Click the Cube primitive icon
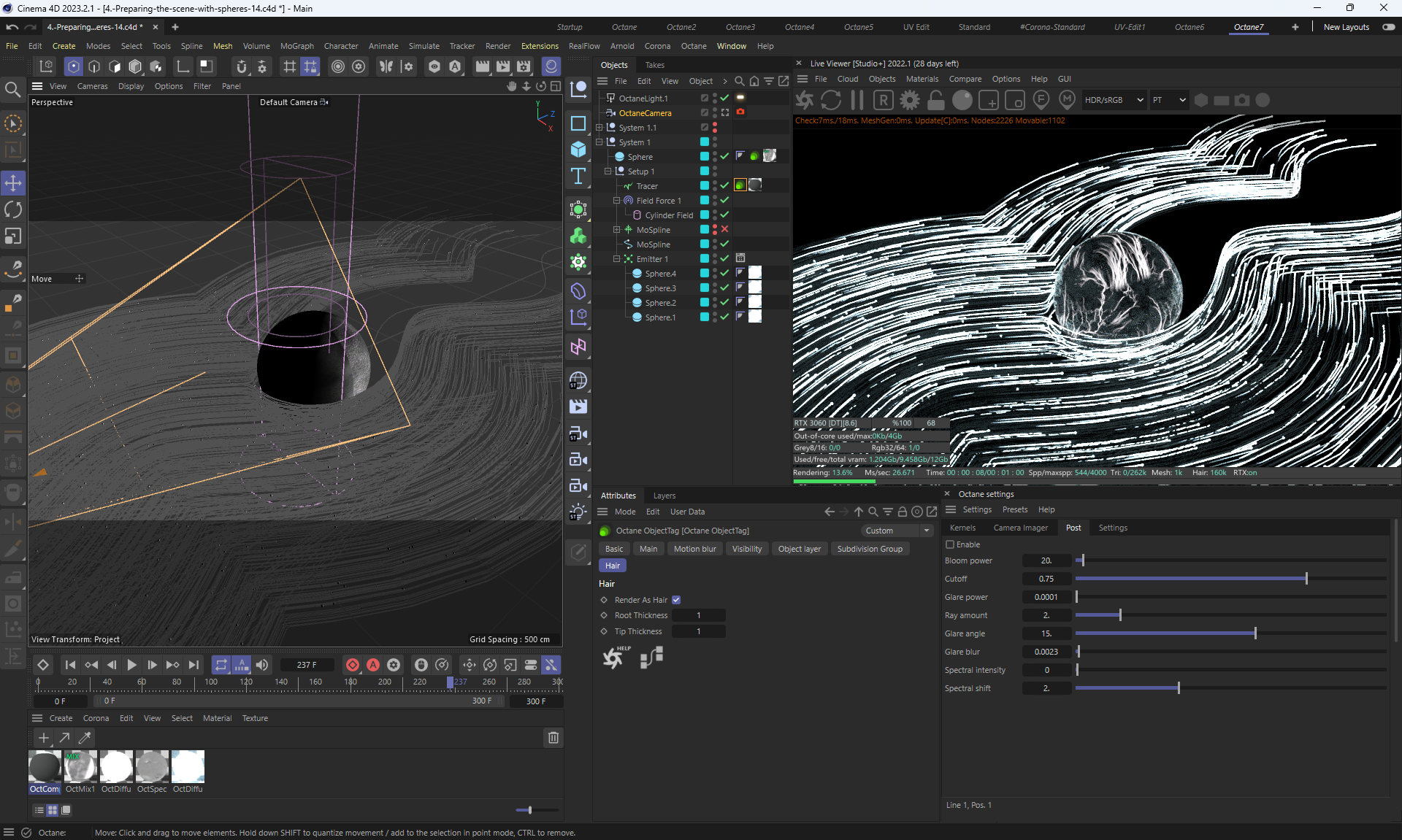This screenshot has height=840, width=1402. click(578, 150)
